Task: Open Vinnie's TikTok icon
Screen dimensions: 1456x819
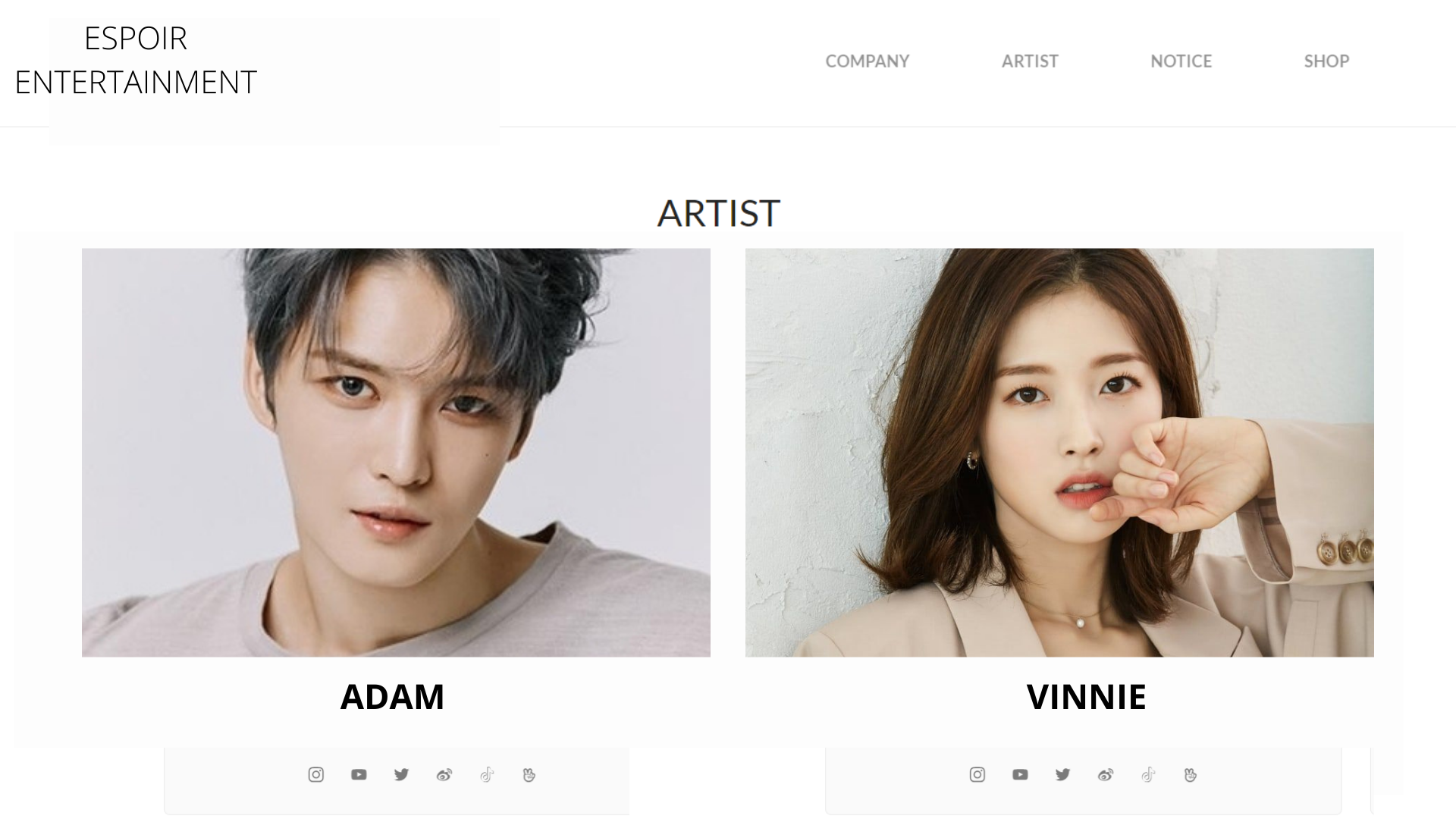Action: (1148, 774)
